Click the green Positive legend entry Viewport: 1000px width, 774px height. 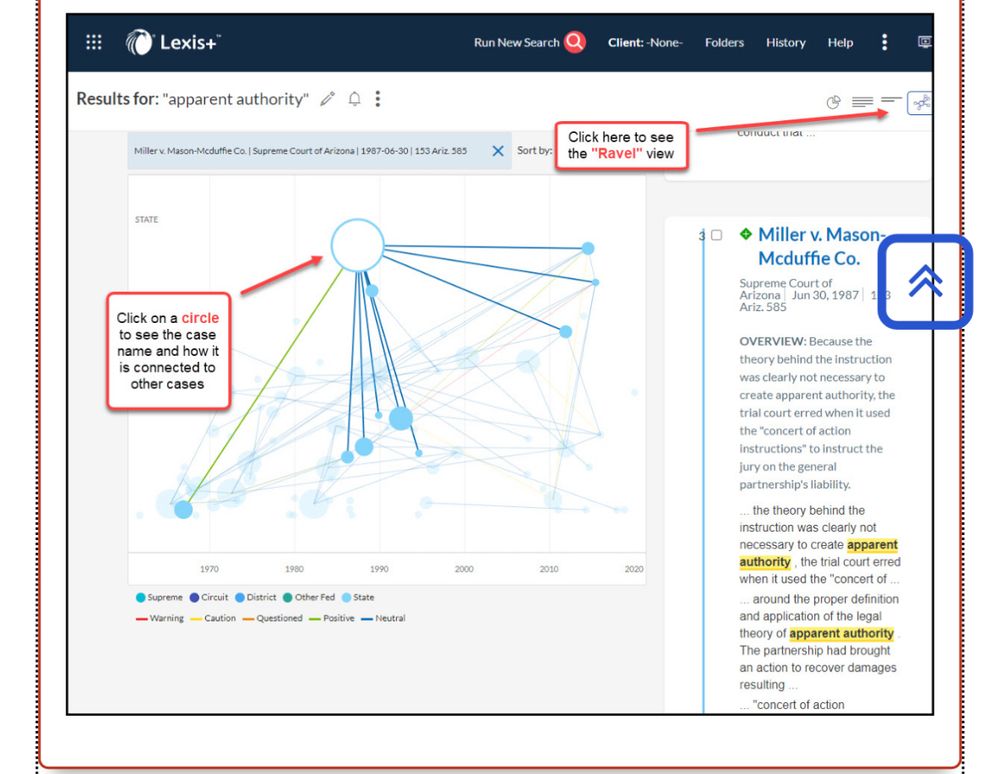[x=332, y=618]
